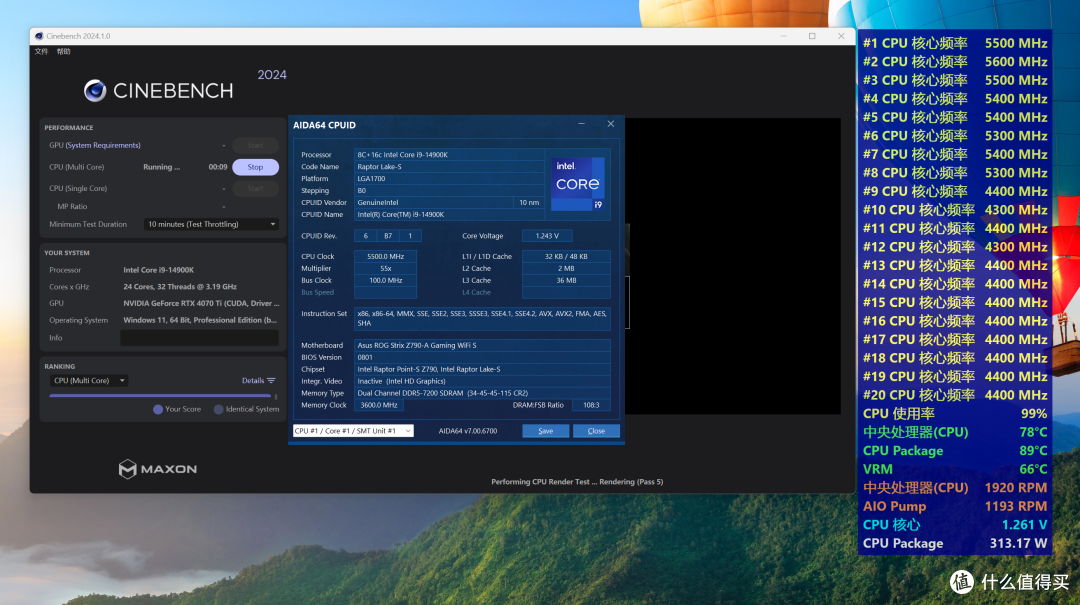Screen dimensions: 1080x605
Task: Click the AIDA64 v7.00.6700 version label
Action: 468,431
